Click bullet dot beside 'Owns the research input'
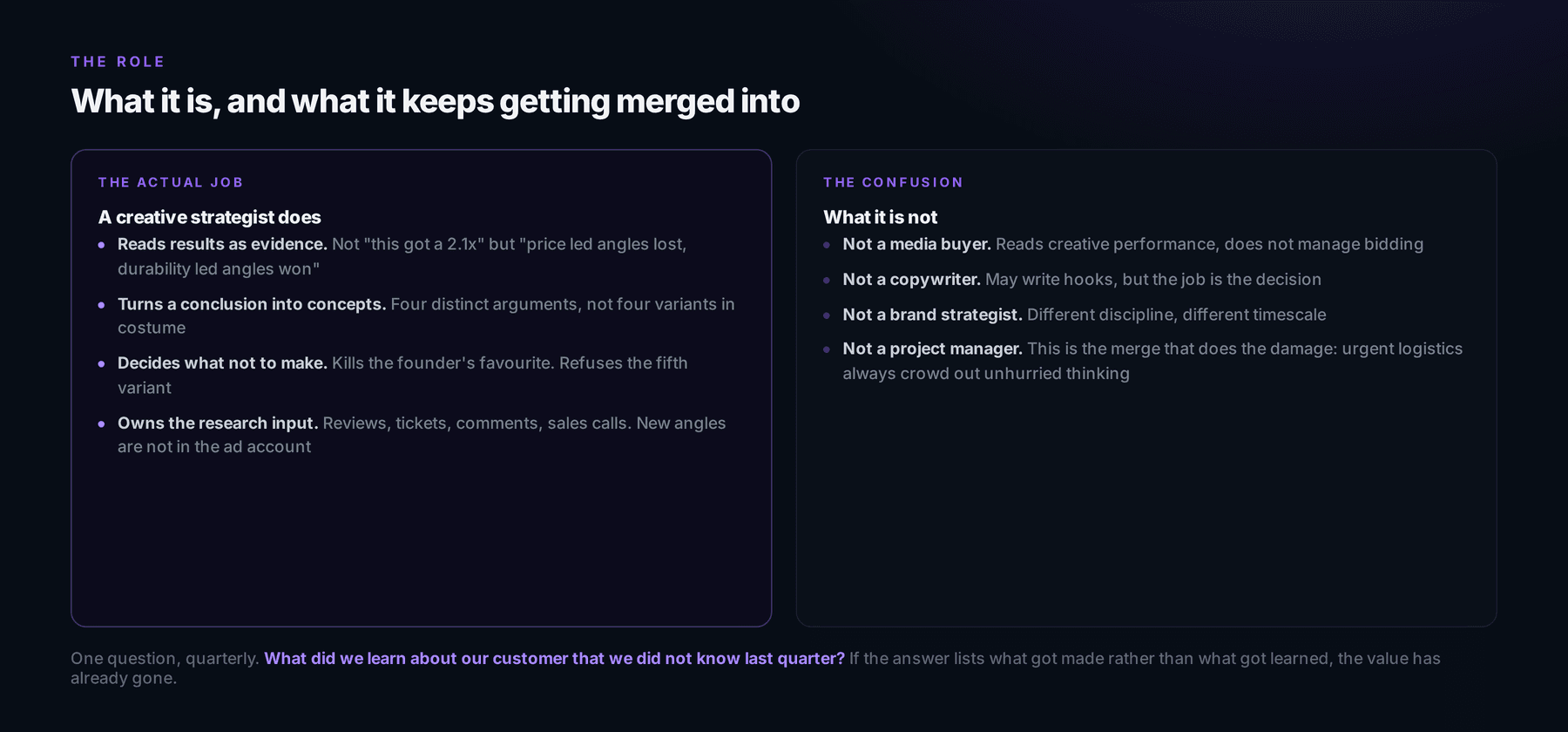This screenshot has height=732, width=1568. pyautogui.click(x=102, y=424)
